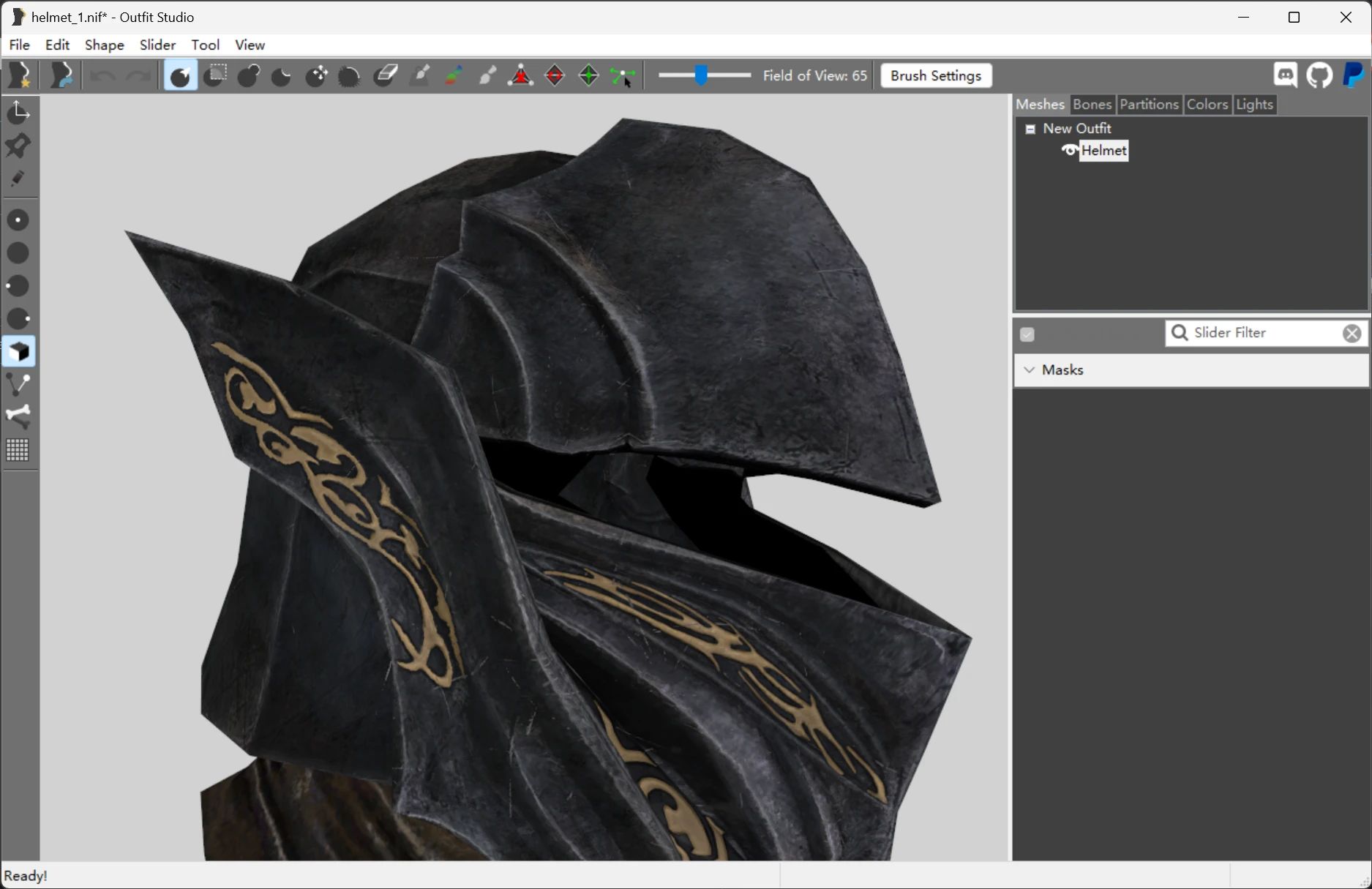This screenshot has height=889, width=1372.
Task: Open the GitHub icon top right
Action: (1320, 75)
